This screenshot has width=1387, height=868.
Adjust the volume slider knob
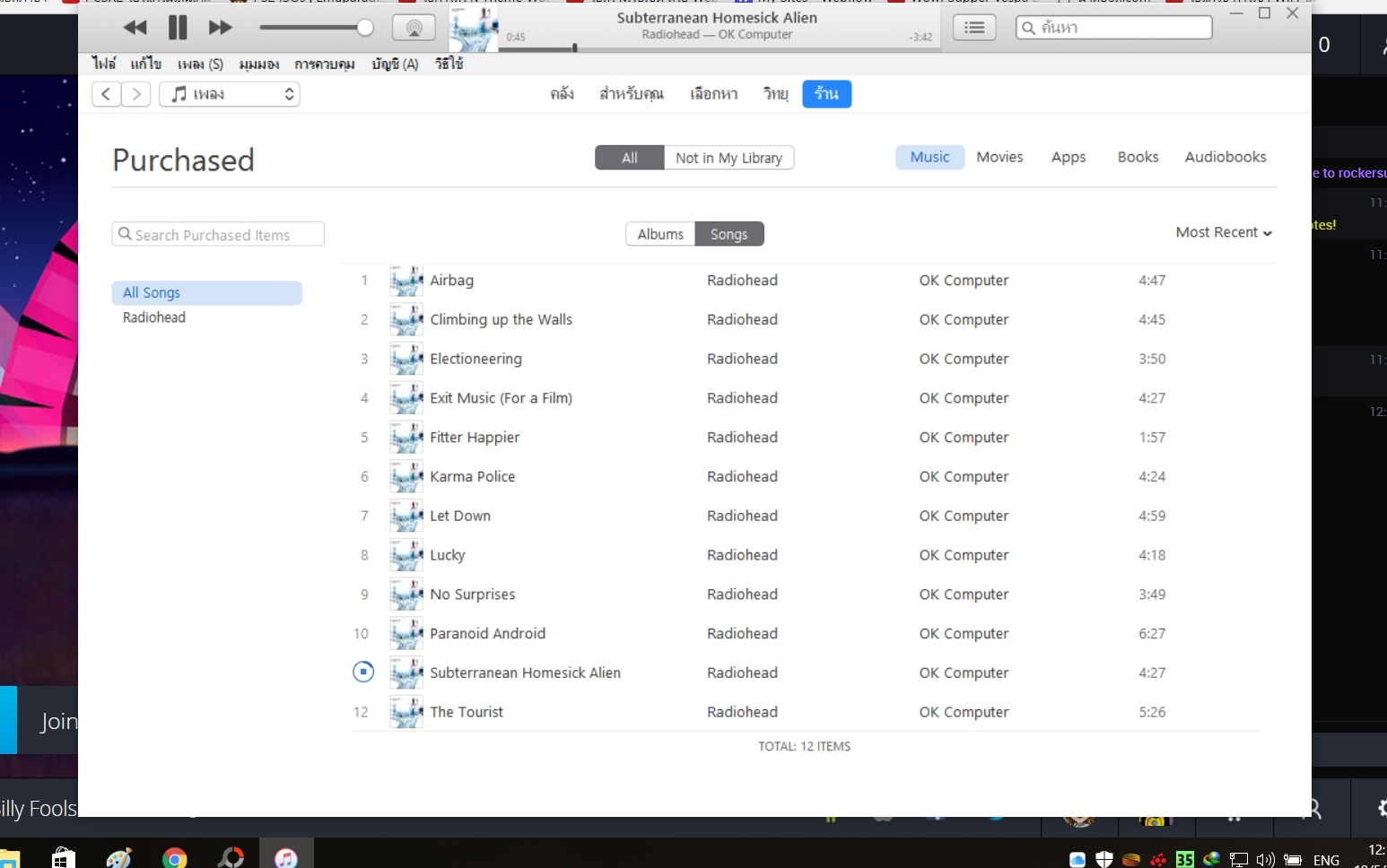364,28
